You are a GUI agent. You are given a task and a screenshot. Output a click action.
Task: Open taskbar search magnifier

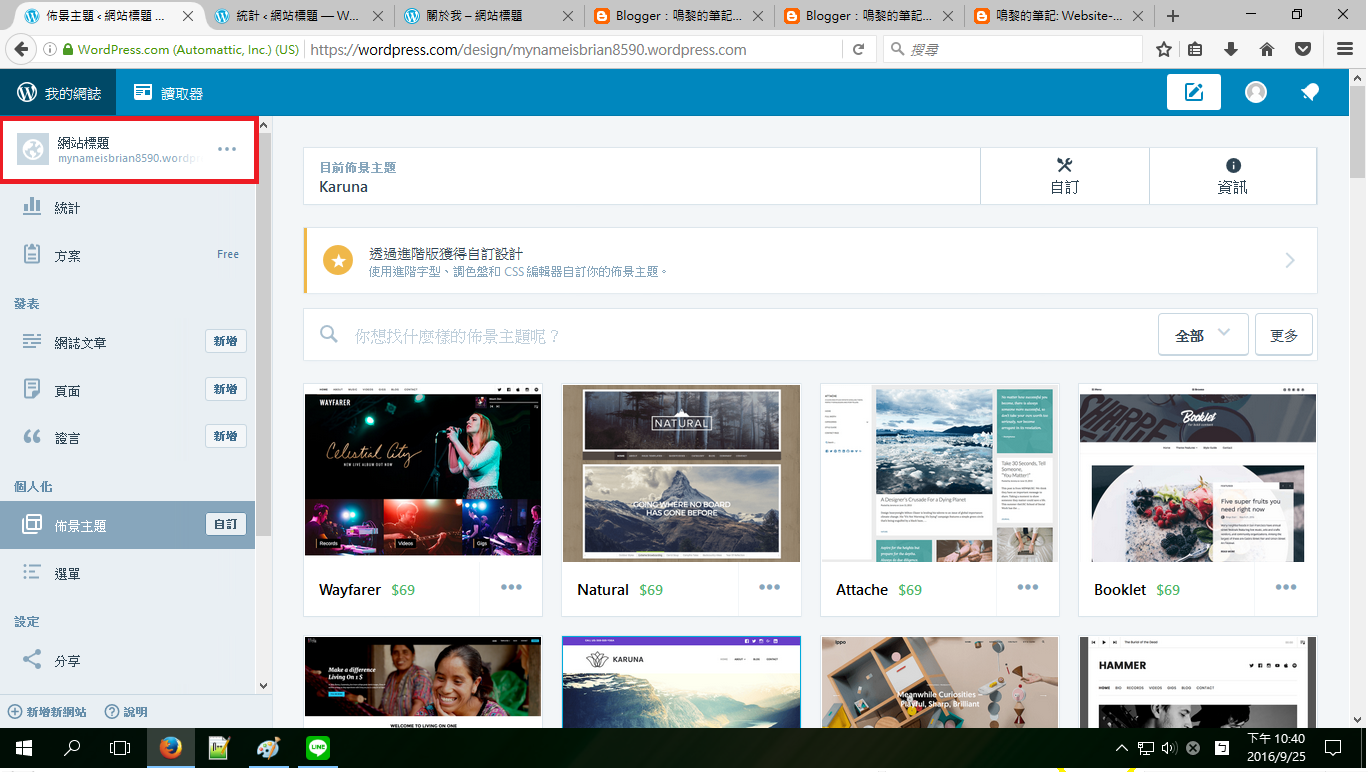[x=72, y=748]
